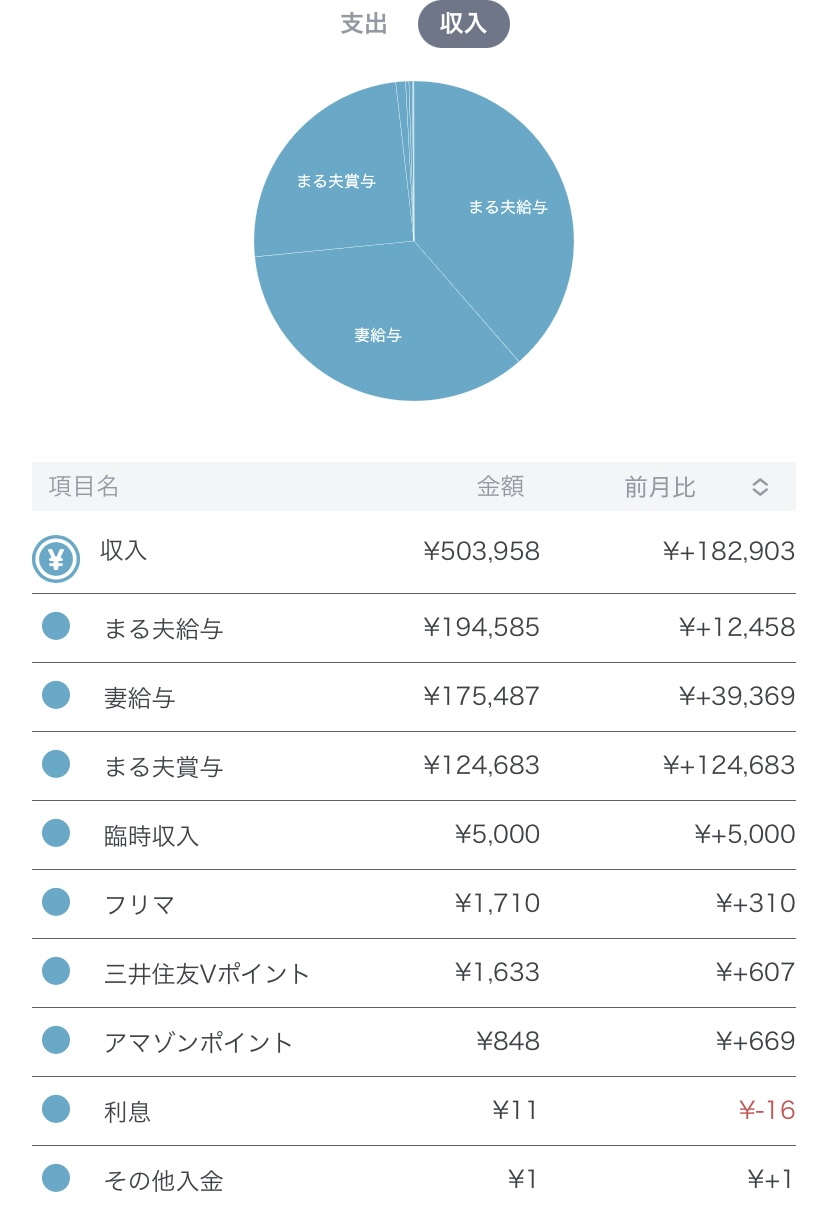
Task: Click the blue dot beside 三井住友Vポイント
Action: [56, 972]
